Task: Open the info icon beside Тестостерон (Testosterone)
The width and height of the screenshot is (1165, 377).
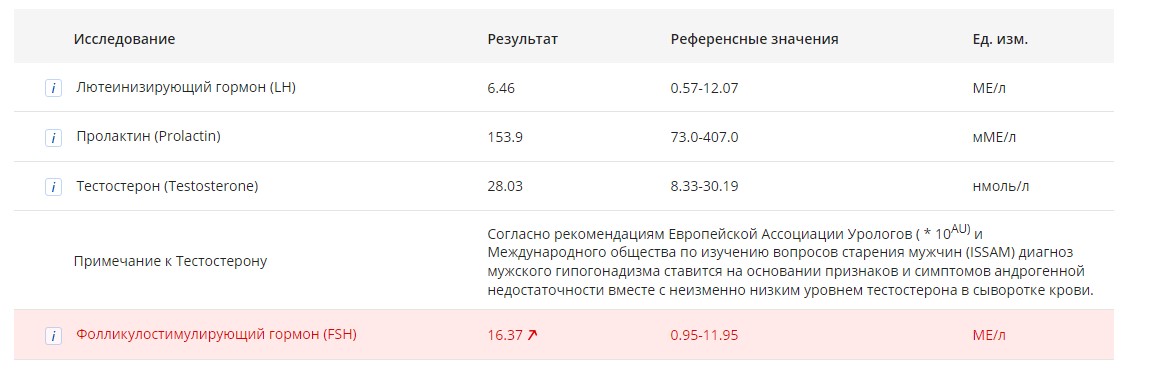Action: pyautogui.click(x=53, y=187)
